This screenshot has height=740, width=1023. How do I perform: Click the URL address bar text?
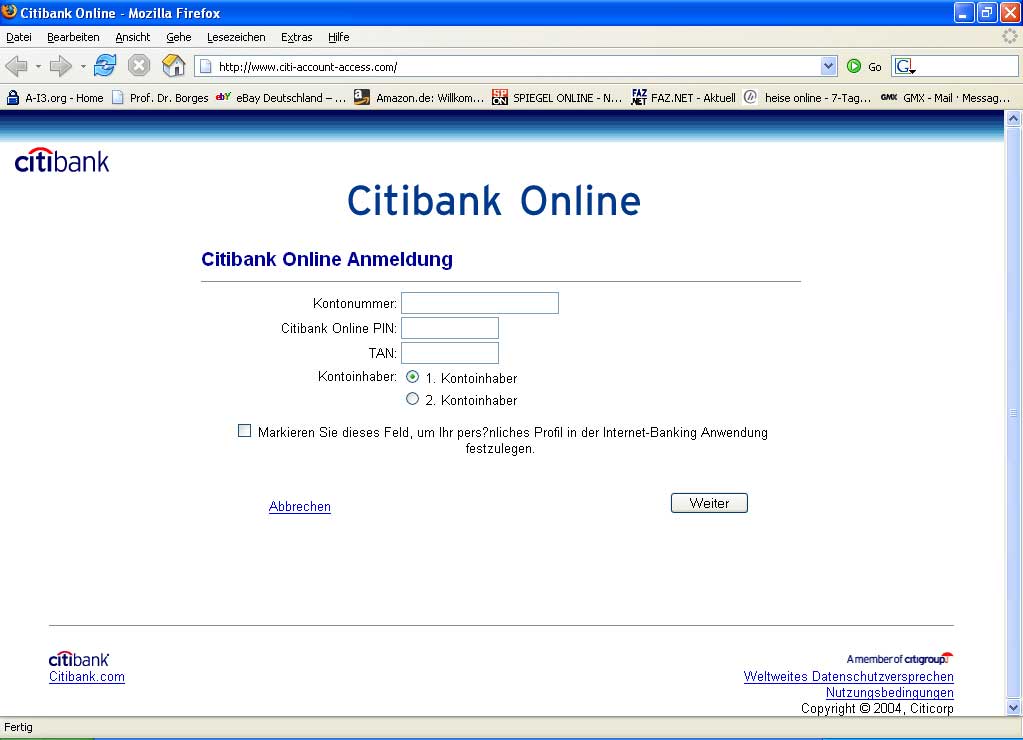(x=308, y=67)
